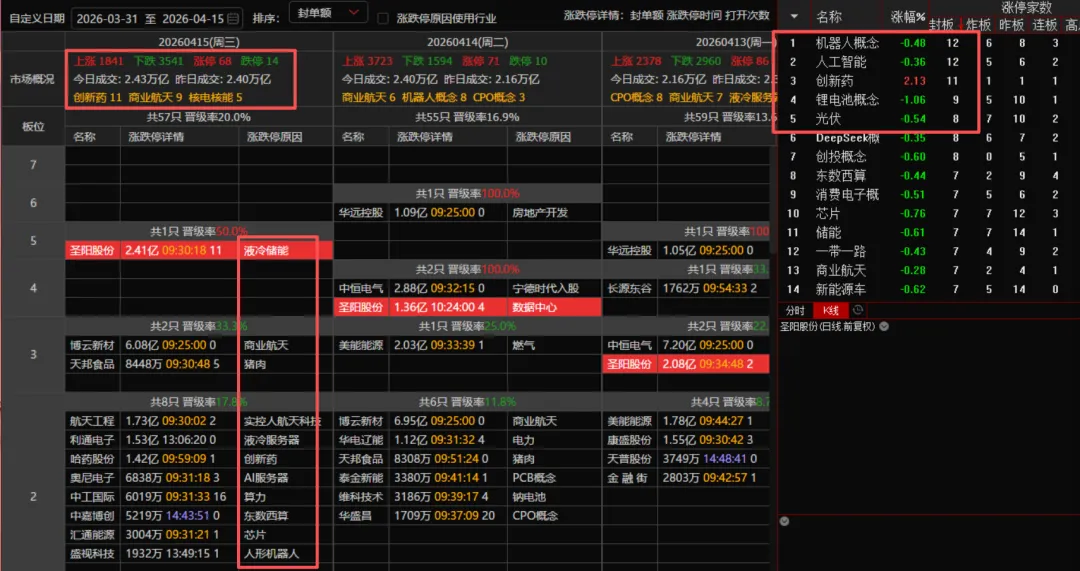This screenshot has width=1080, height=571.
Task: Click 自定义日期 label
Action: click(37, 19)
